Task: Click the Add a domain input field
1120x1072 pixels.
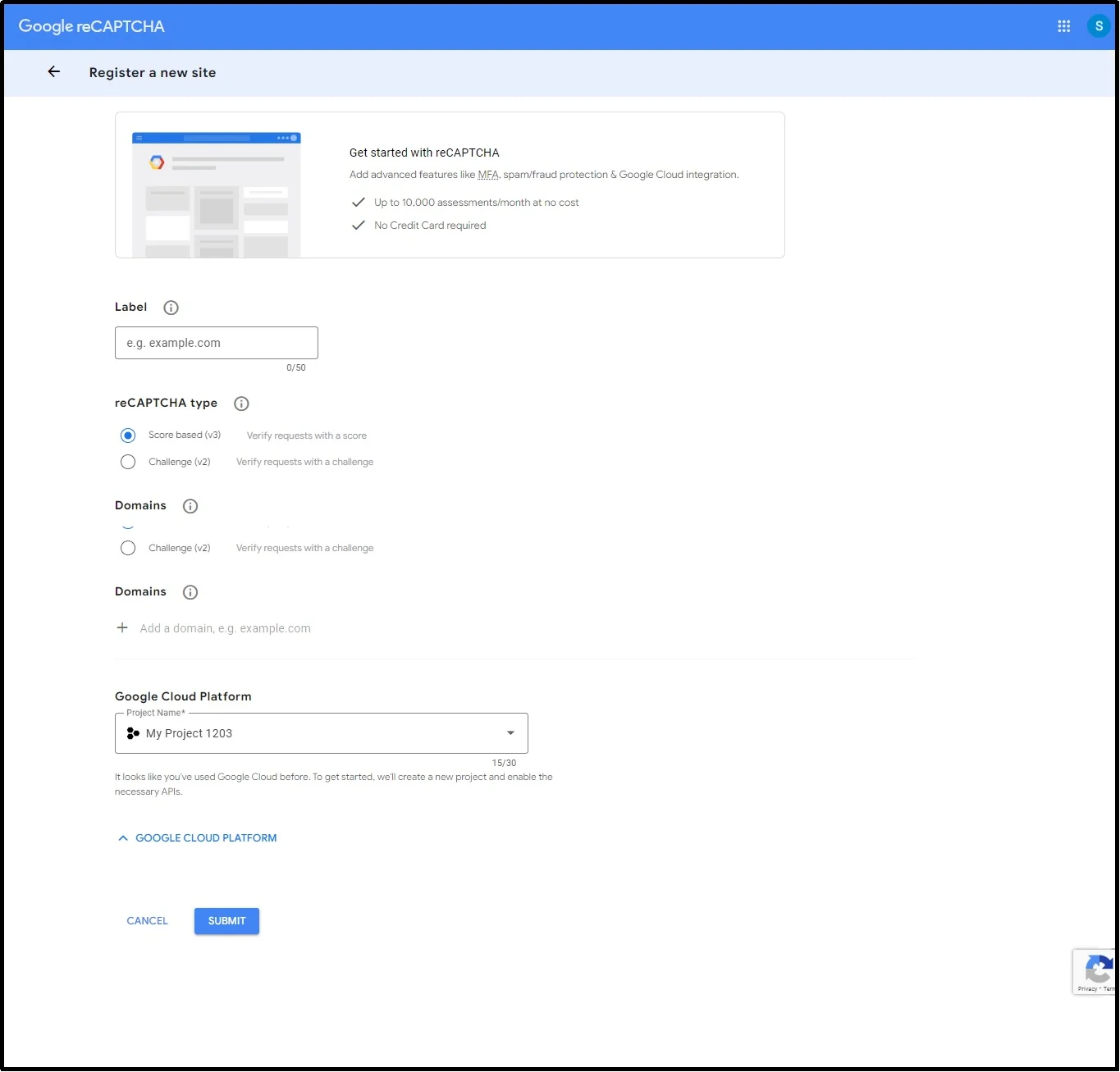Action: pos(226,627)
